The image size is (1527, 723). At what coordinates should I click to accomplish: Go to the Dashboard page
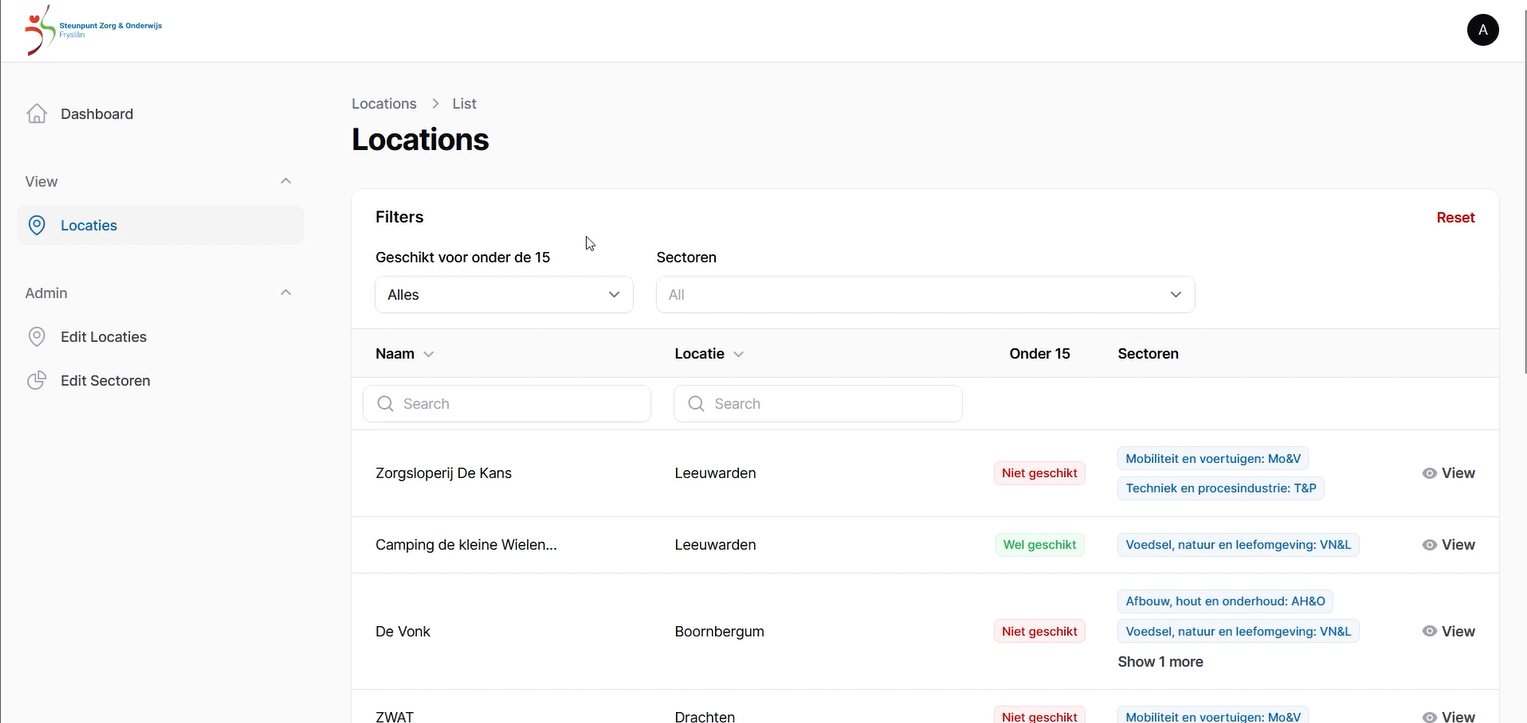click(x=160, y=114)
